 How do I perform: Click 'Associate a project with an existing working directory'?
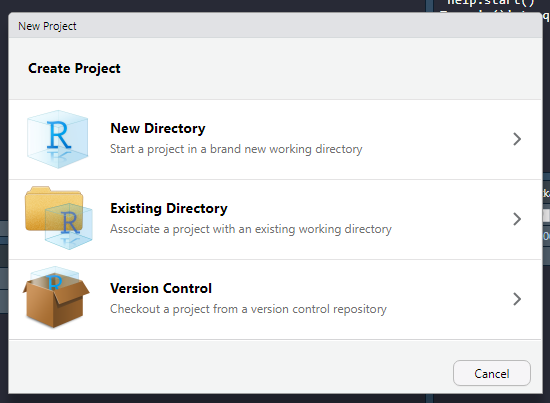(x=251, y=229)
